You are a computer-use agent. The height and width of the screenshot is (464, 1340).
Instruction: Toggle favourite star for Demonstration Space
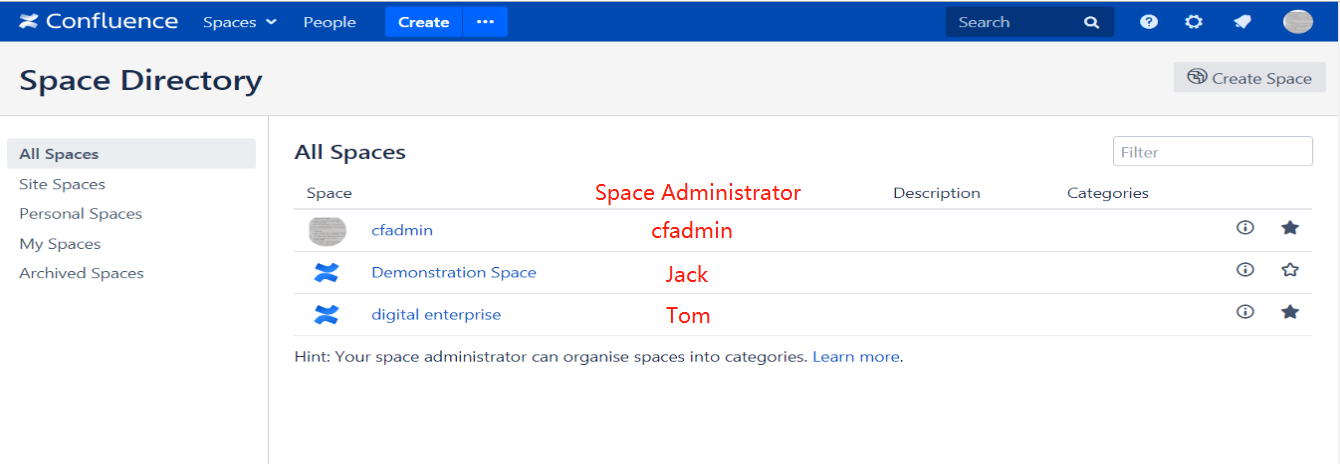pos(1290,269)
